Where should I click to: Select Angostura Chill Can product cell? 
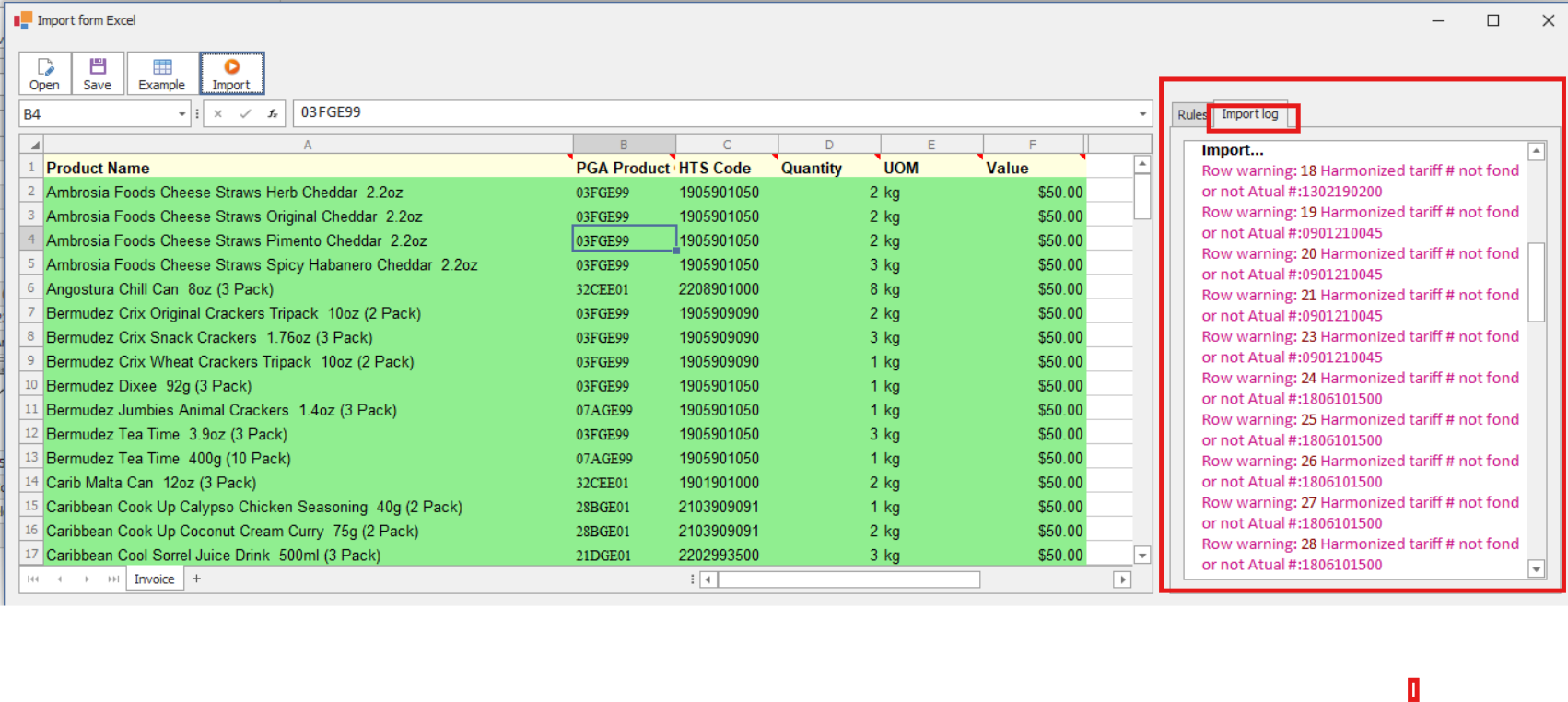pos(308,289)
